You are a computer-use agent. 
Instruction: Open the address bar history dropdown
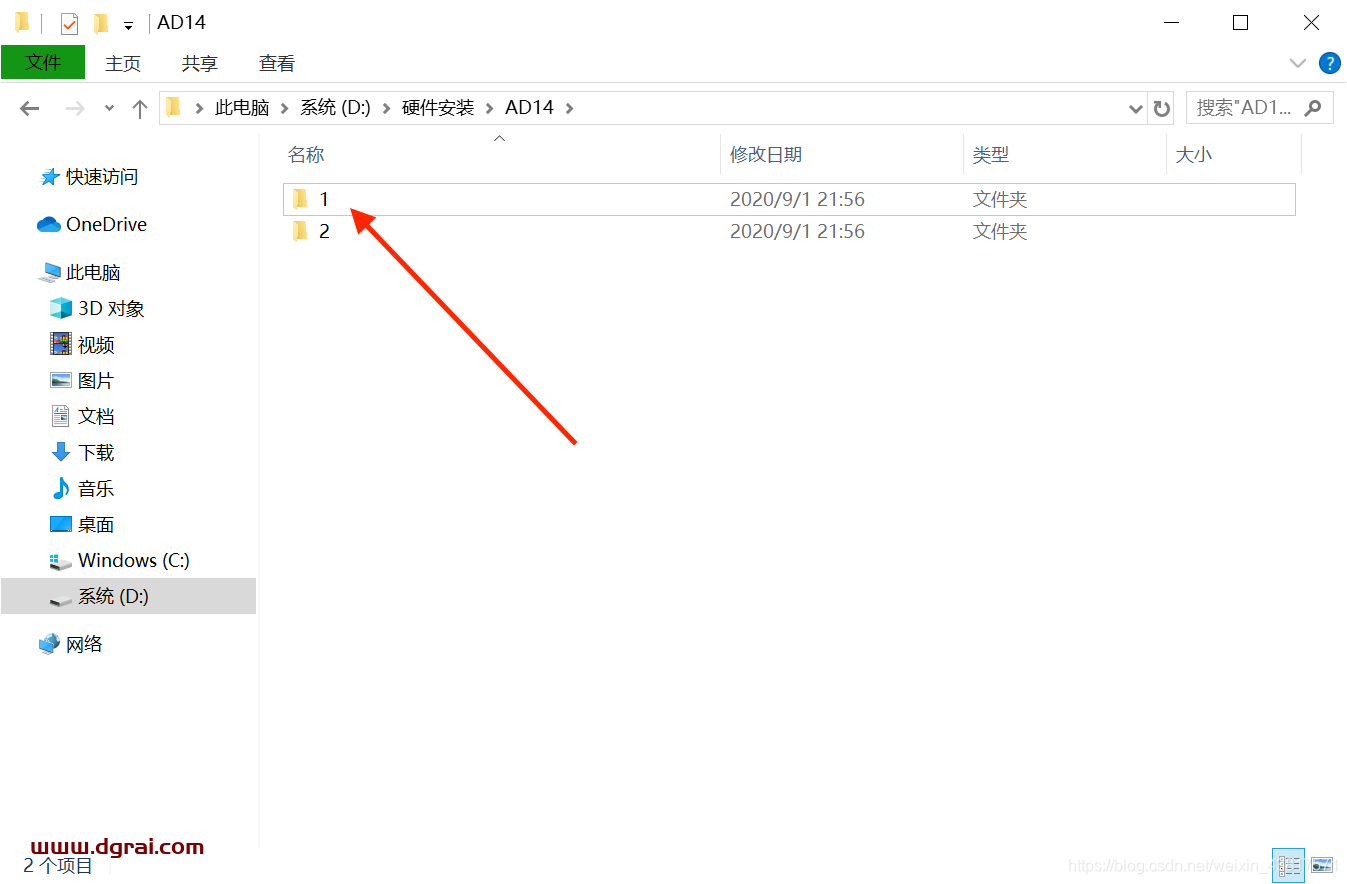[1136, 108]
